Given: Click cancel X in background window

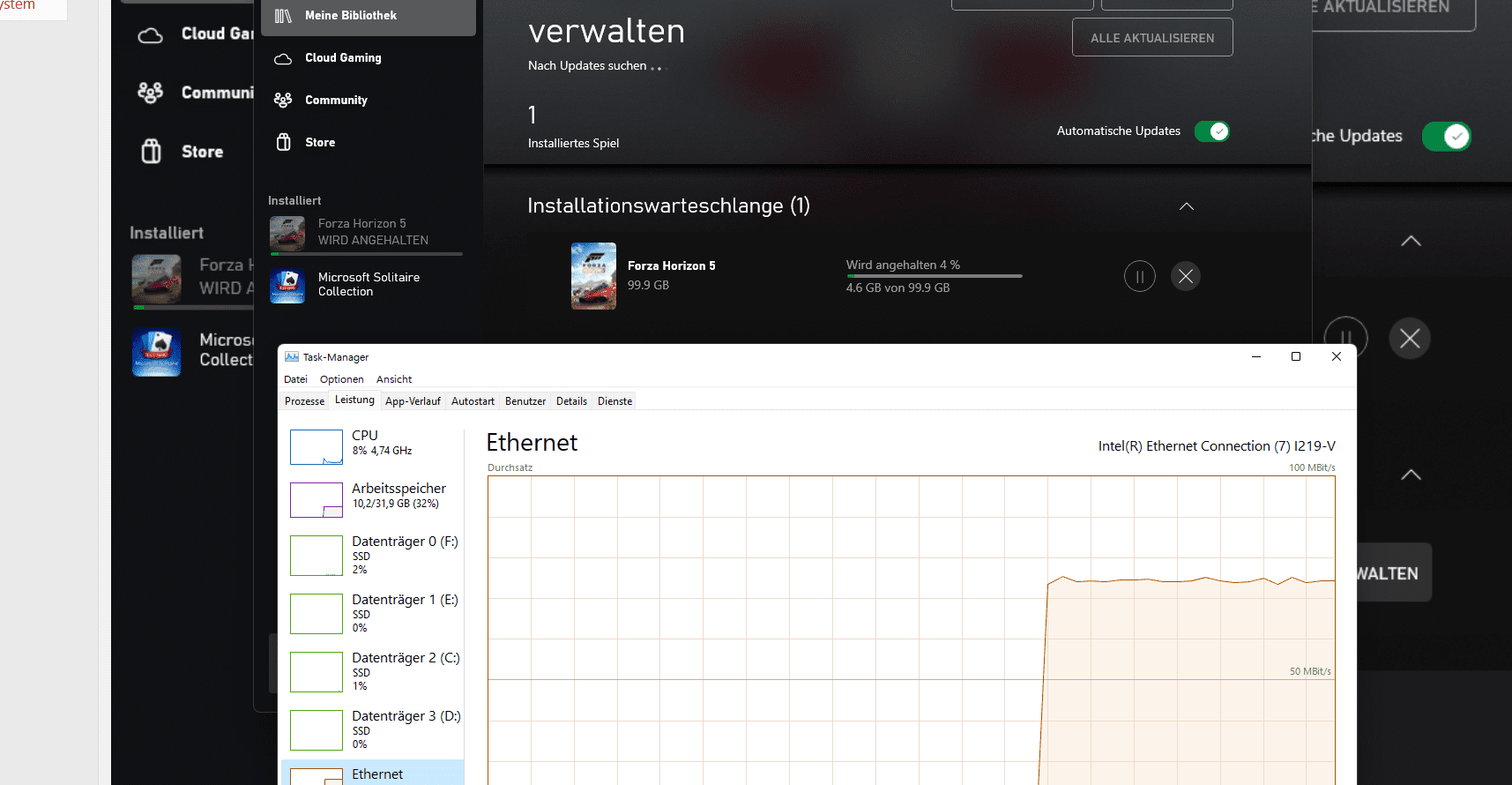Looking at the screenshot, I should 1410,338.
